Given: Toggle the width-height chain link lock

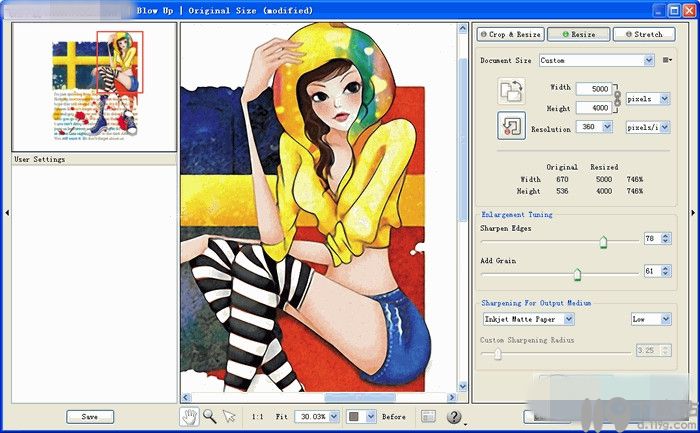Looking at the screenshot, I should click(x=617, y=99).
